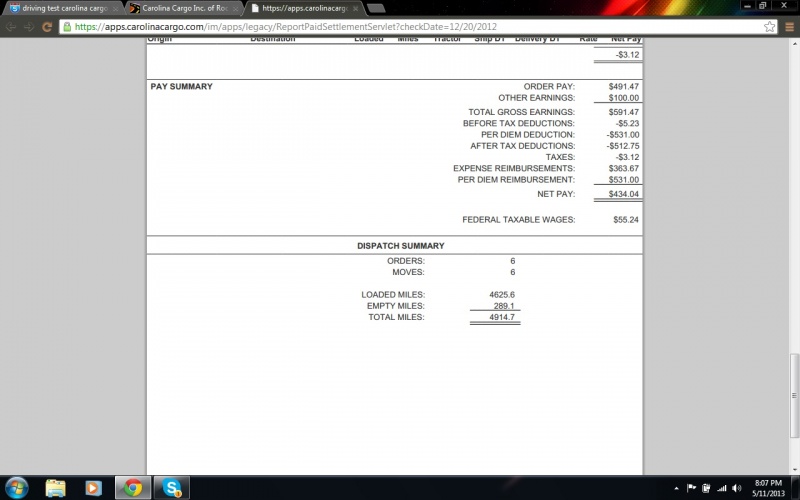Switch to the driving test carolina cargo tab
The height and width of the screenshot is (500, 800).
click(58, 8)
